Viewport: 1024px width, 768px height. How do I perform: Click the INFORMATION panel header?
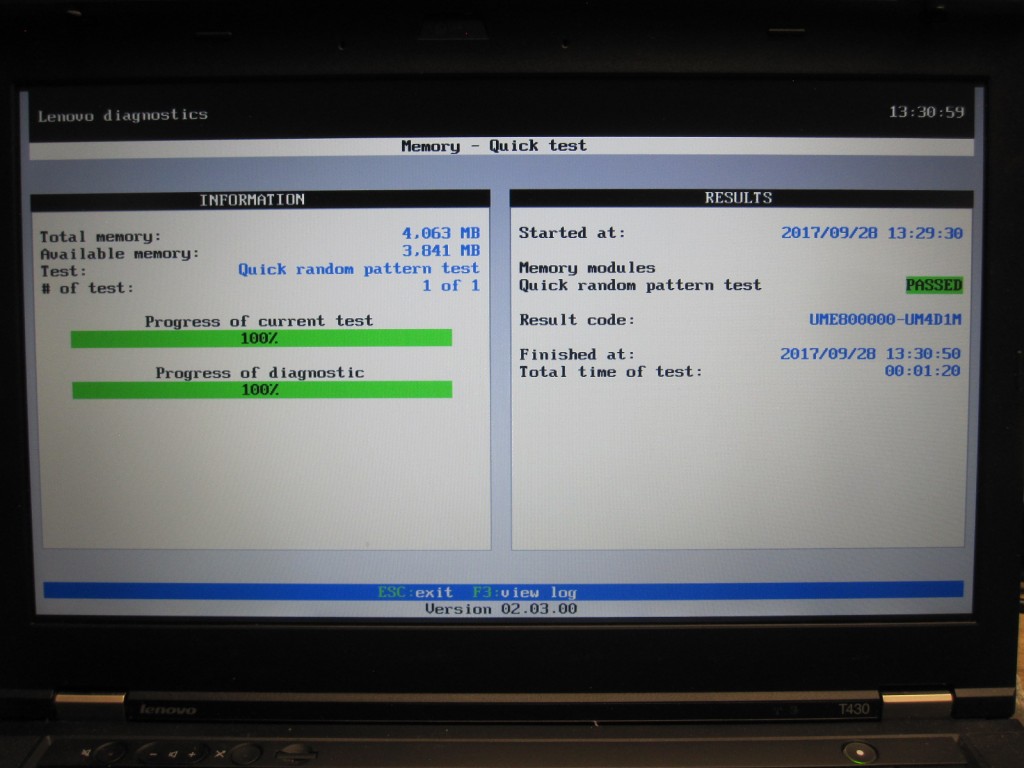click(260, 200)
